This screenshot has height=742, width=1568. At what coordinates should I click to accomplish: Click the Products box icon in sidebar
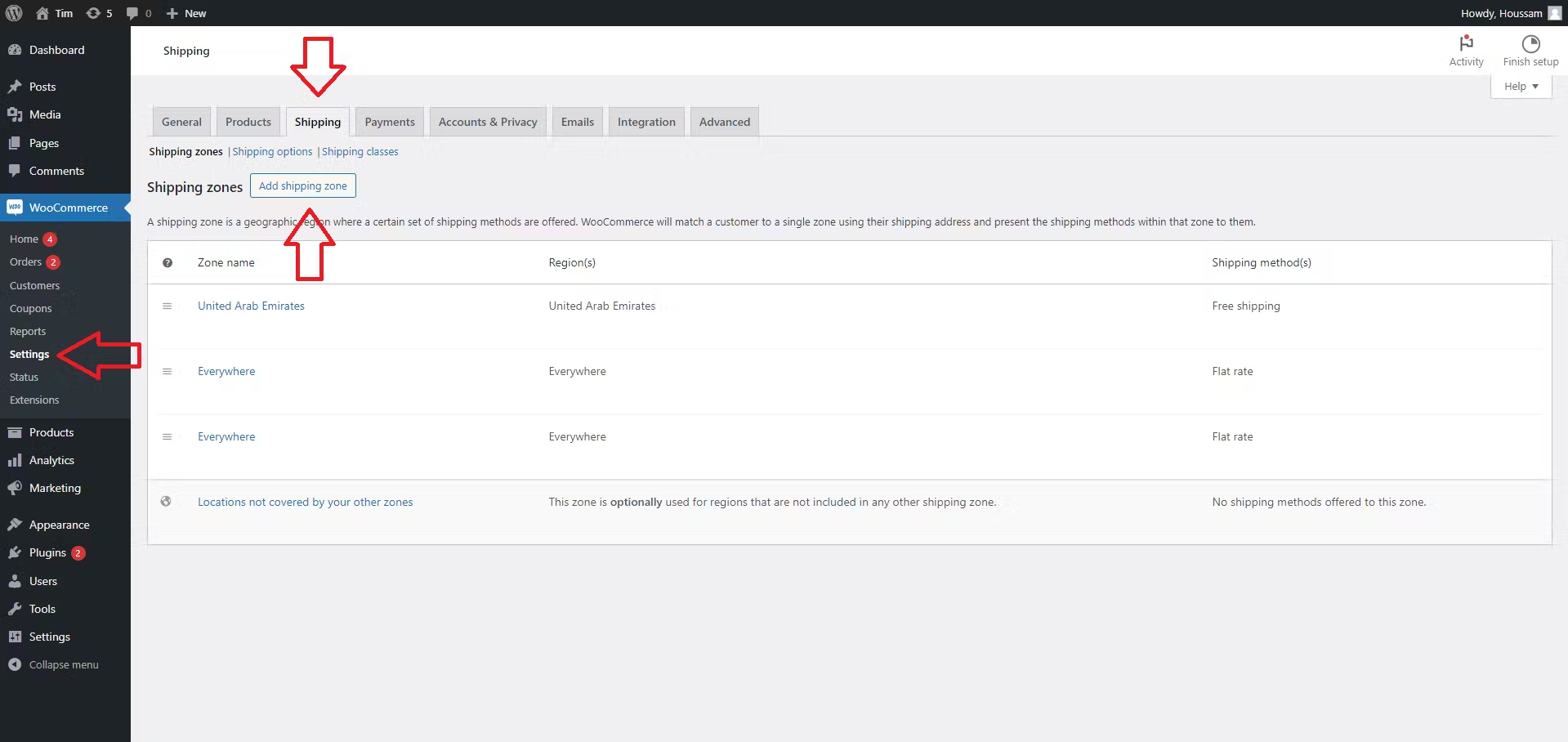pos(15,432)
